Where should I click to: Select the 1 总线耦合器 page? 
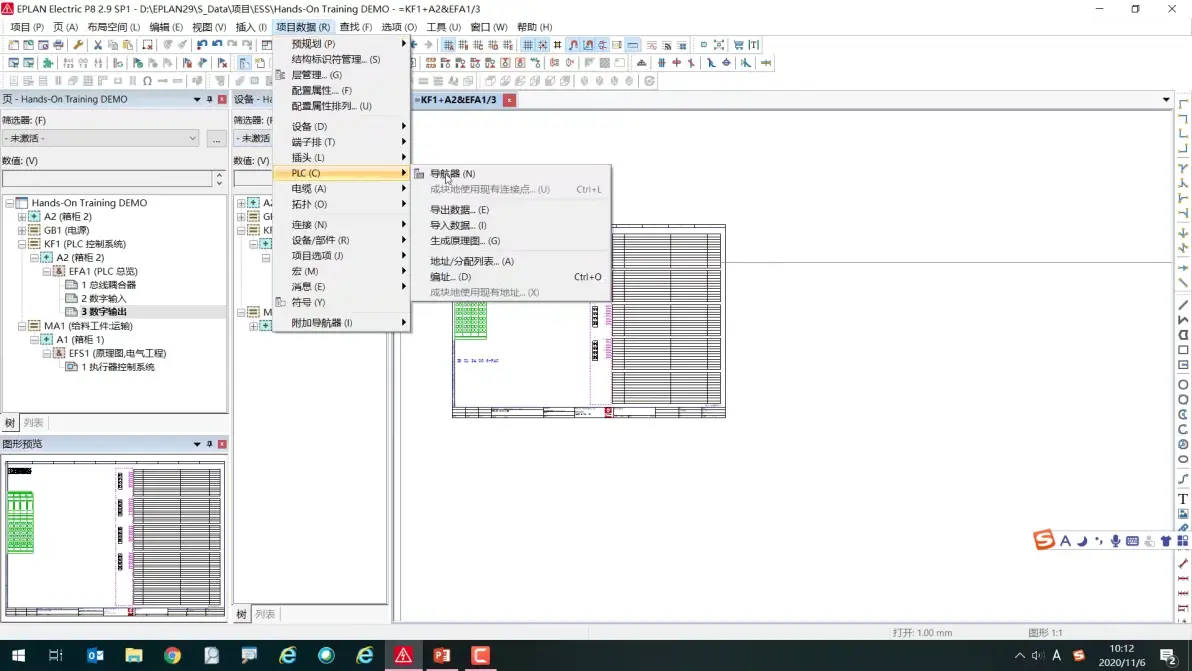click(x=109, y=285)
